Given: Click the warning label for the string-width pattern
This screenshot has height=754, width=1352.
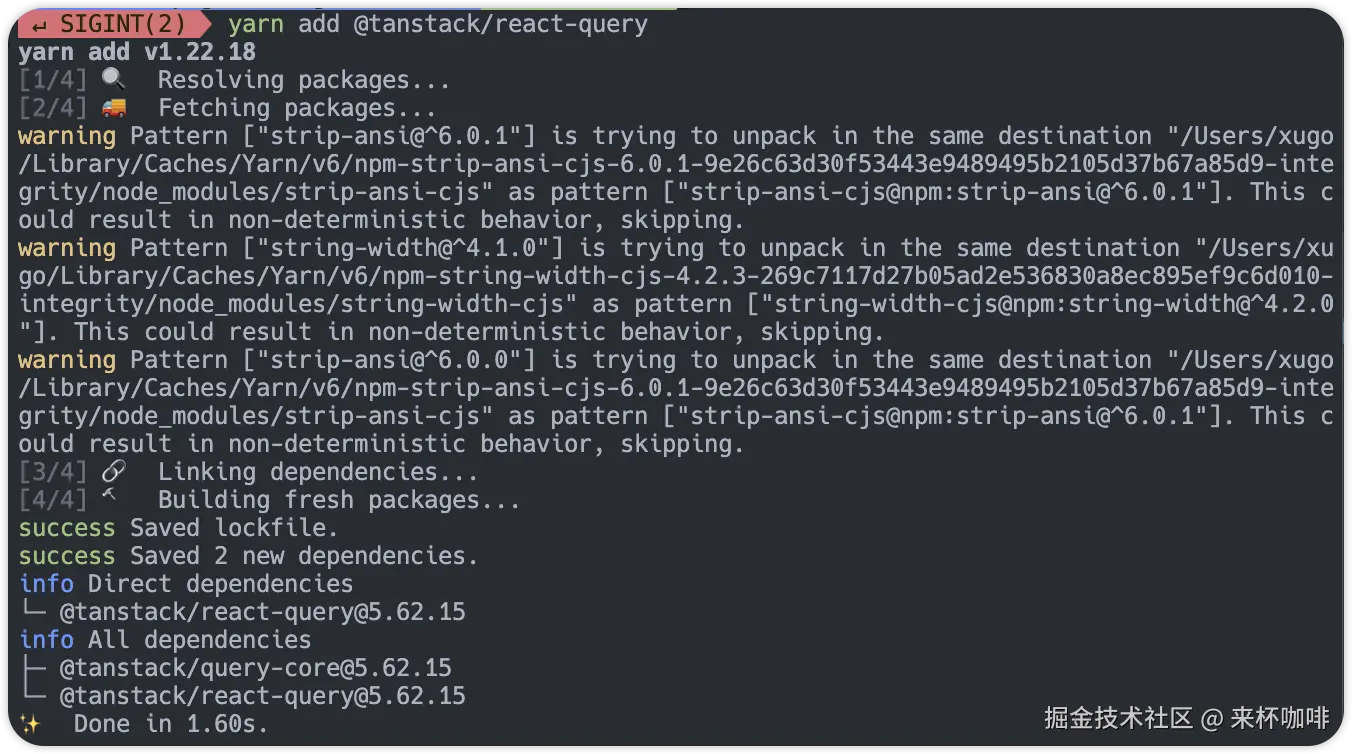Looking at the screenshot, I should pyautogui.click(x=67, y=248).
